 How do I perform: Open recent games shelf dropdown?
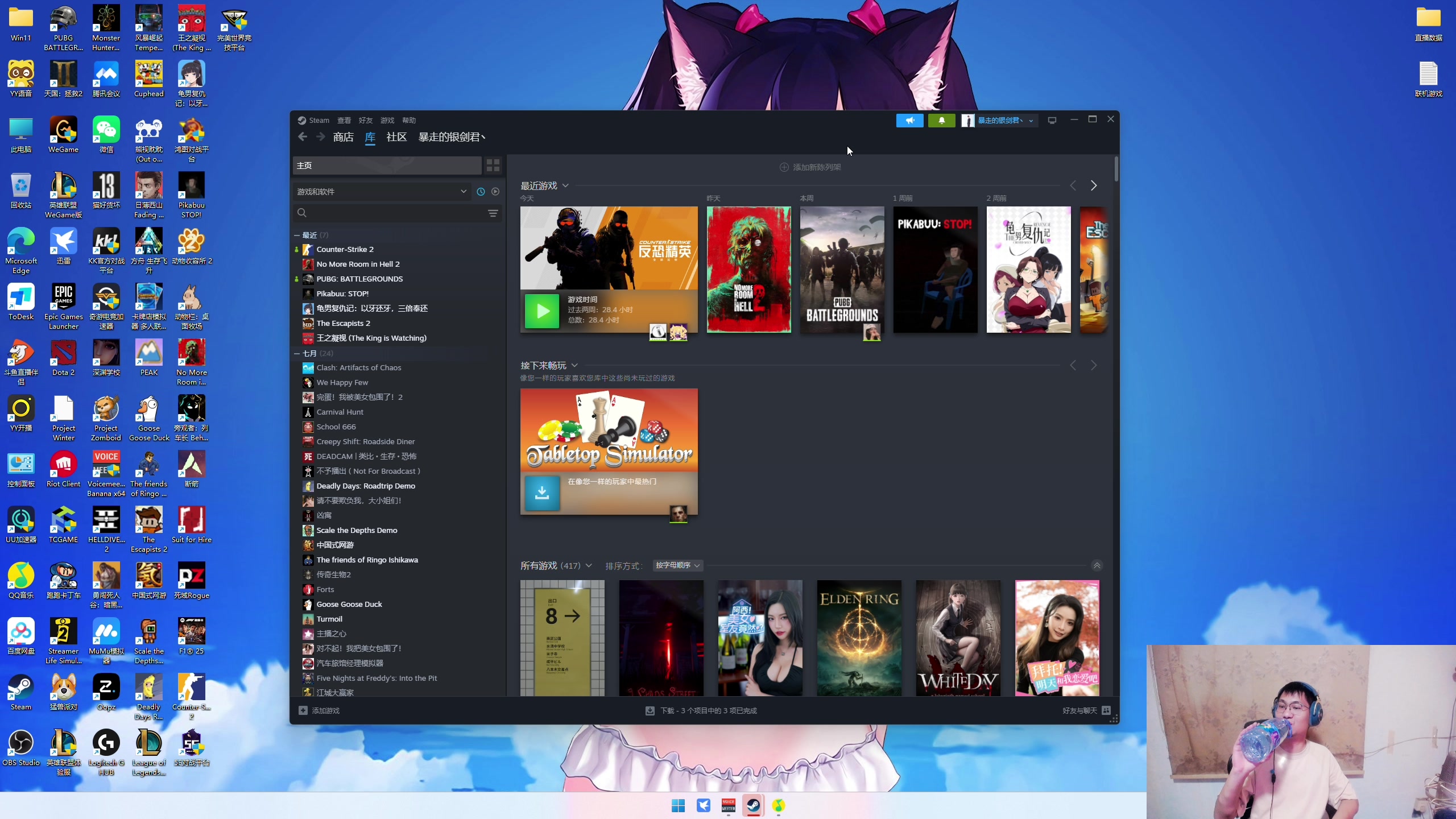(565, 185)
